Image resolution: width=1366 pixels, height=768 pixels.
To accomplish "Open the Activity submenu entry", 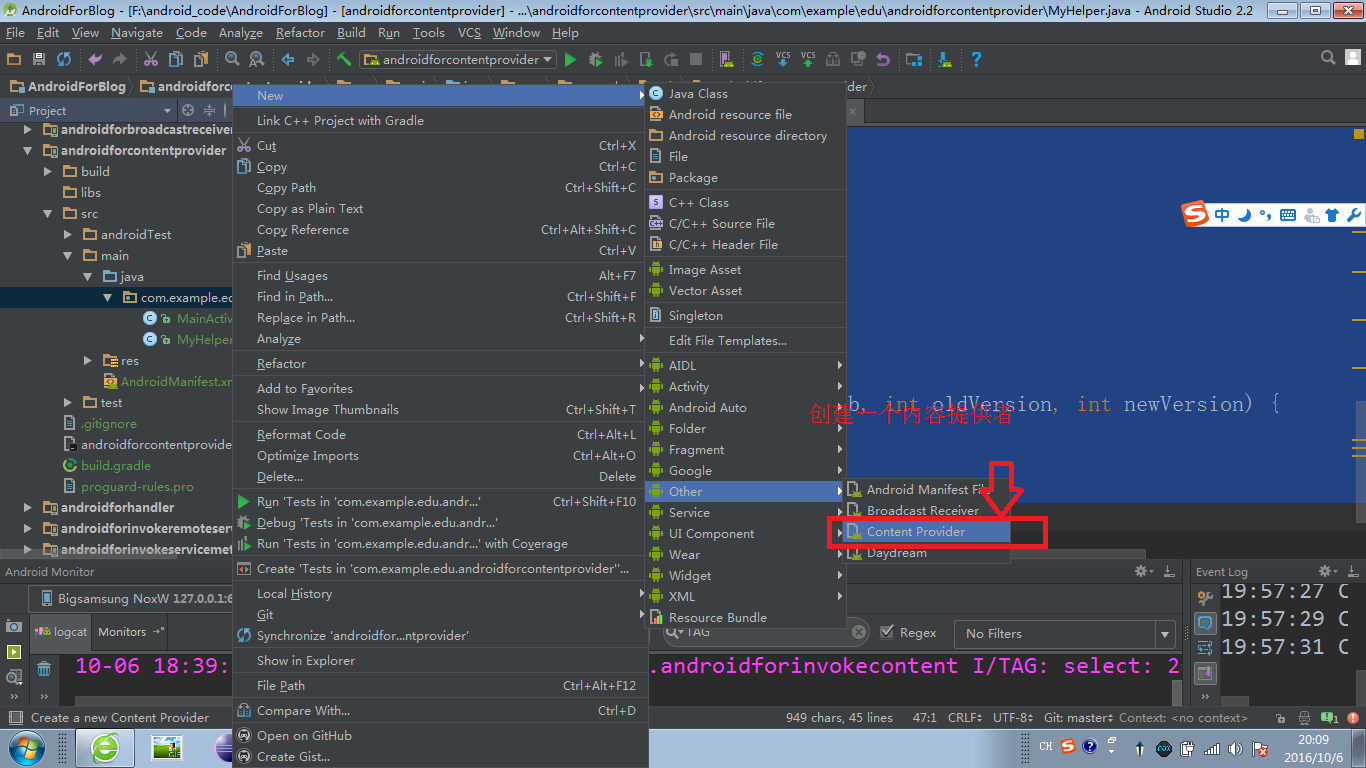I will point(746,387).
